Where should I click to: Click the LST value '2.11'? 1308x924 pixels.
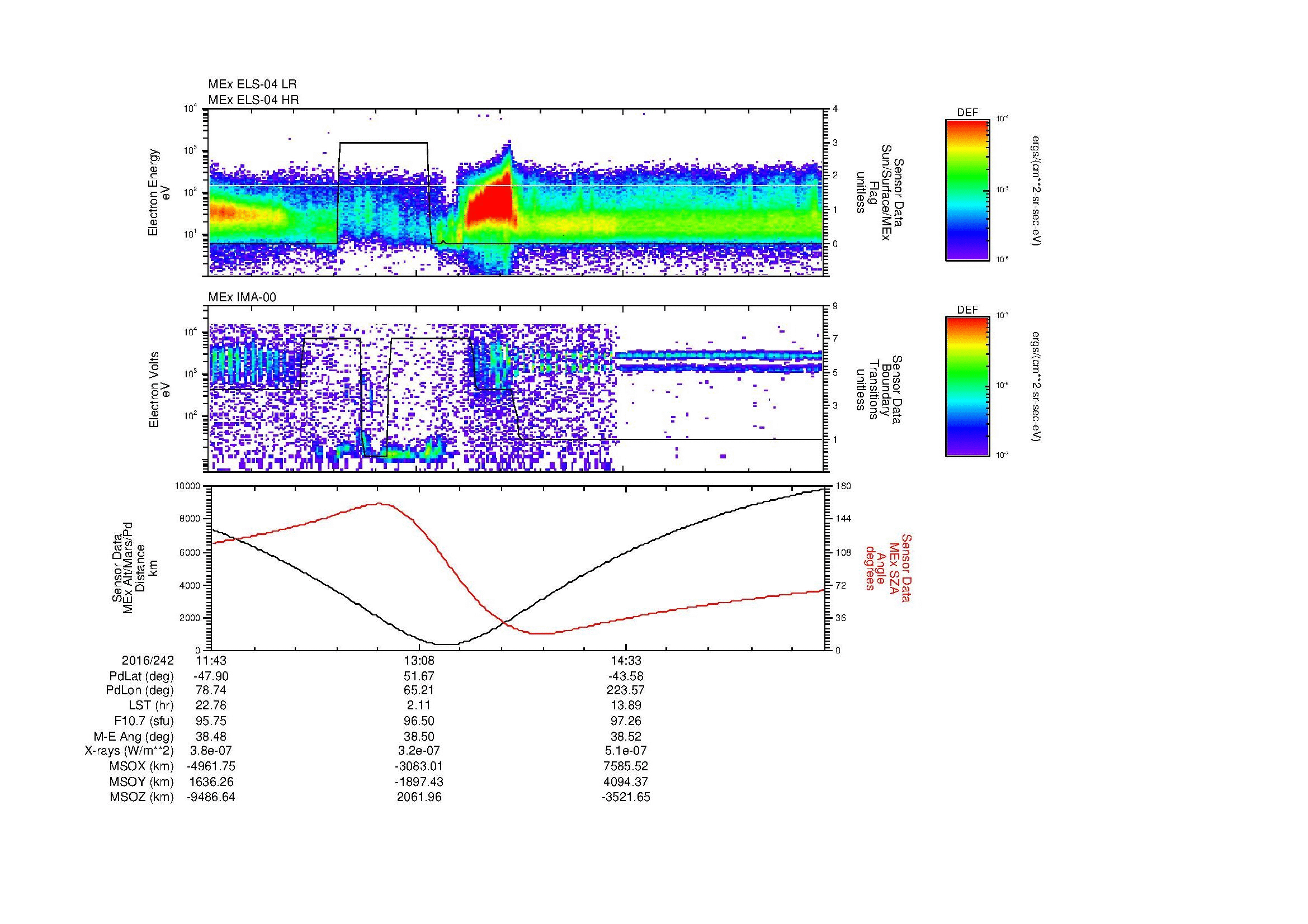(x=419, y=705)
